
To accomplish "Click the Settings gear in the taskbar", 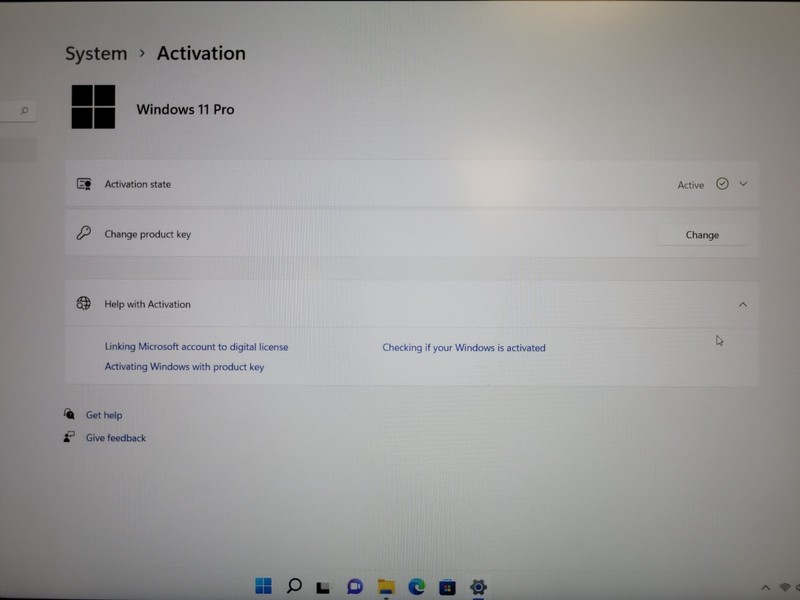I will (478, 587).
